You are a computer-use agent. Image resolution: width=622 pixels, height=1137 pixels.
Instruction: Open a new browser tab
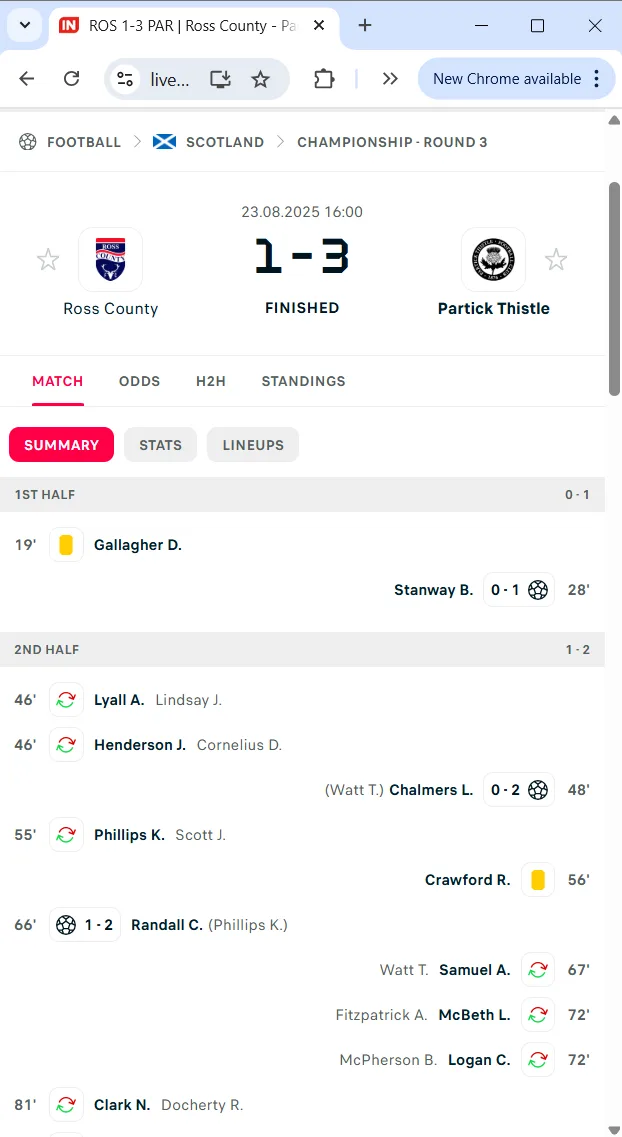[365, 26]
